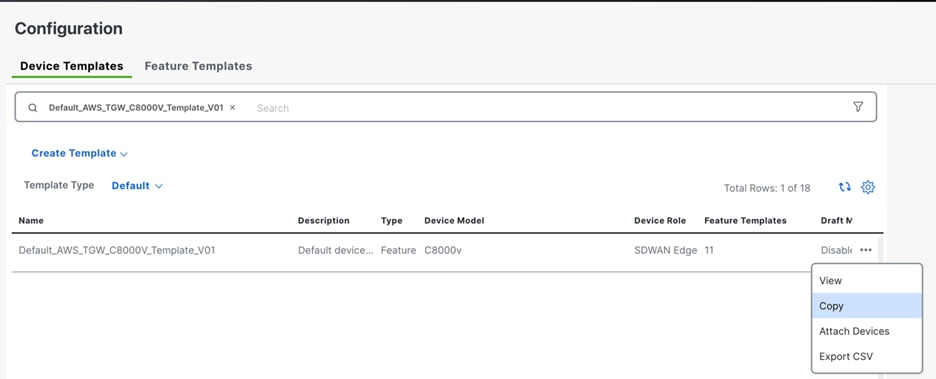Switch to Feature Templates tab
This screenshot has width=936, height=379.
click(x=198, y=66)
